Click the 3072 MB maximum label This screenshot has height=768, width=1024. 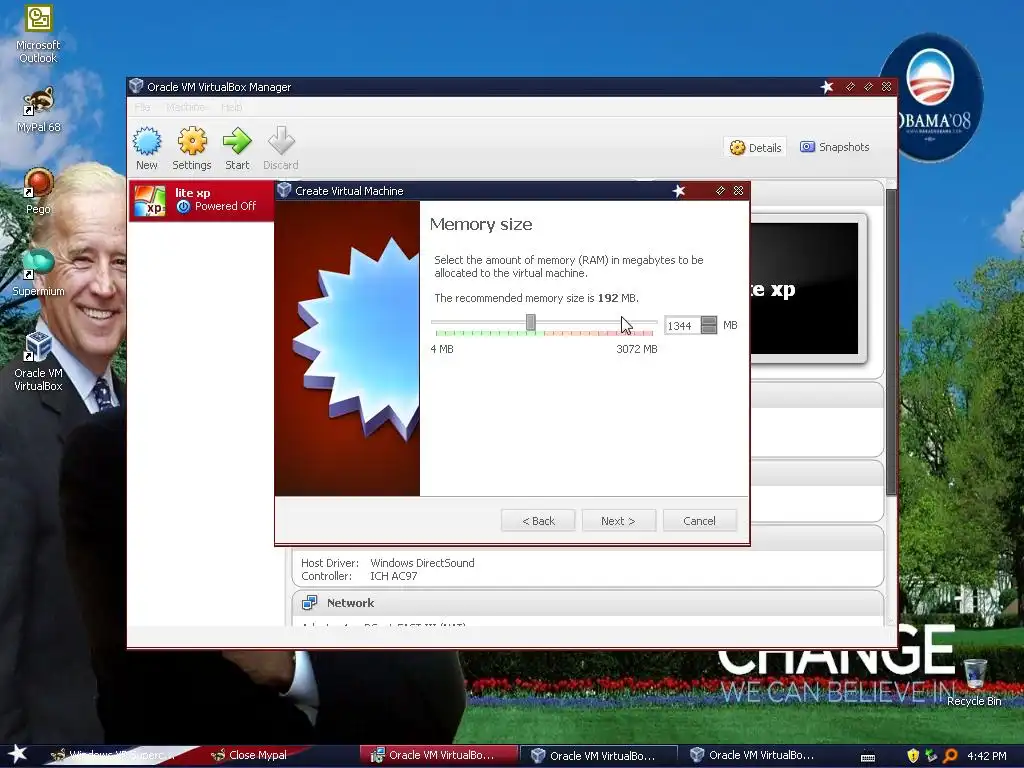637,349
